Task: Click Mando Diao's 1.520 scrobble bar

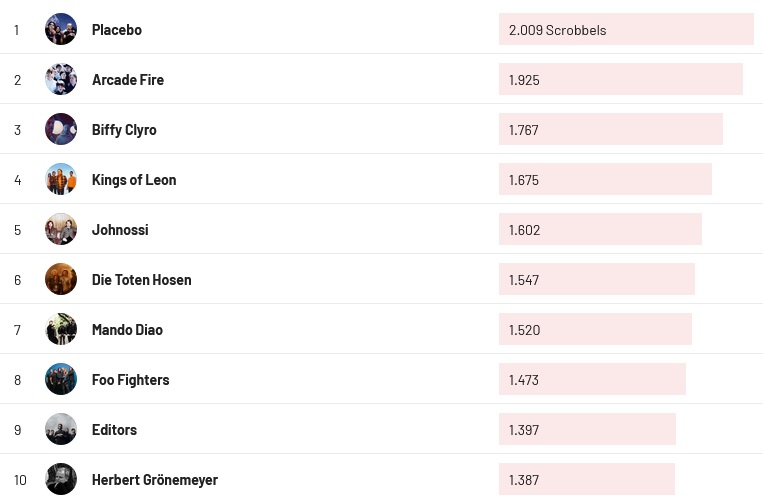Action: pos(595,329)
